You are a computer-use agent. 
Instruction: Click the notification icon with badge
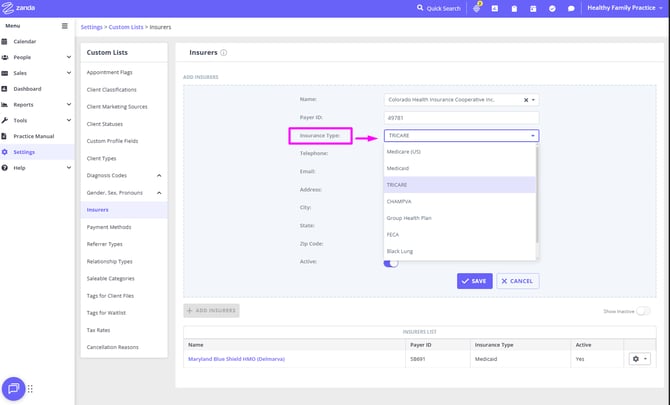tap(476, 8)
